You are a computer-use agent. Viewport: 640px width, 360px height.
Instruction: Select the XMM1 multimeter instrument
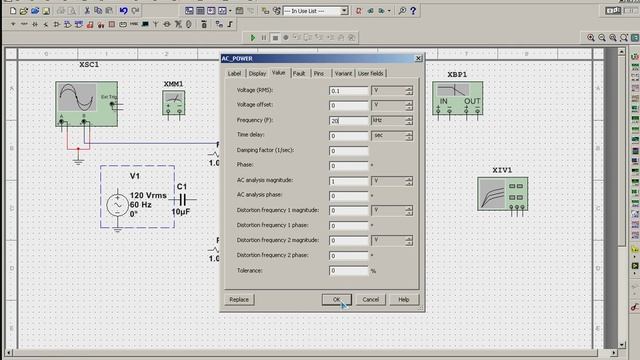173,103
